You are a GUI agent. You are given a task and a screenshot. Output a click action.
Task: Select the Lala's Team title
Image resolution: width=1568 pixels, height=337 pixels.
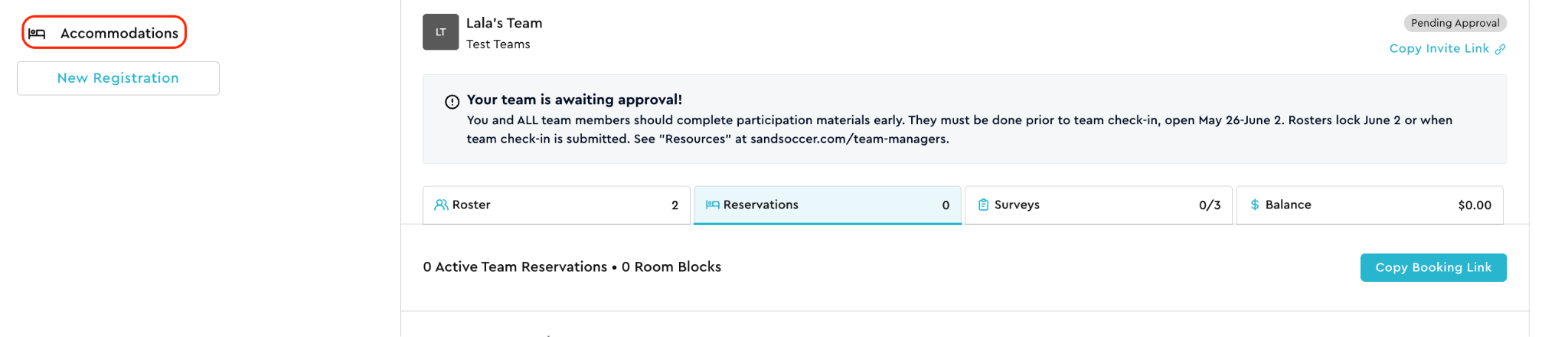point(504,23)
